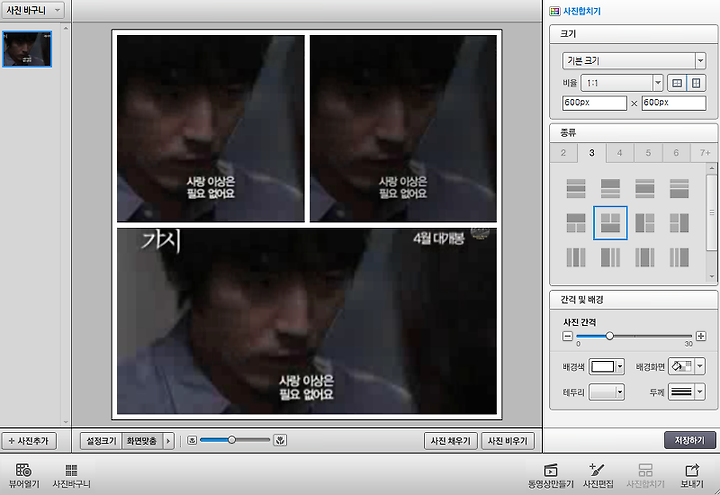This screenshot has height=495, width=720.
Task: Choose the three equal columns layout
Action: (x=576, y=257)
